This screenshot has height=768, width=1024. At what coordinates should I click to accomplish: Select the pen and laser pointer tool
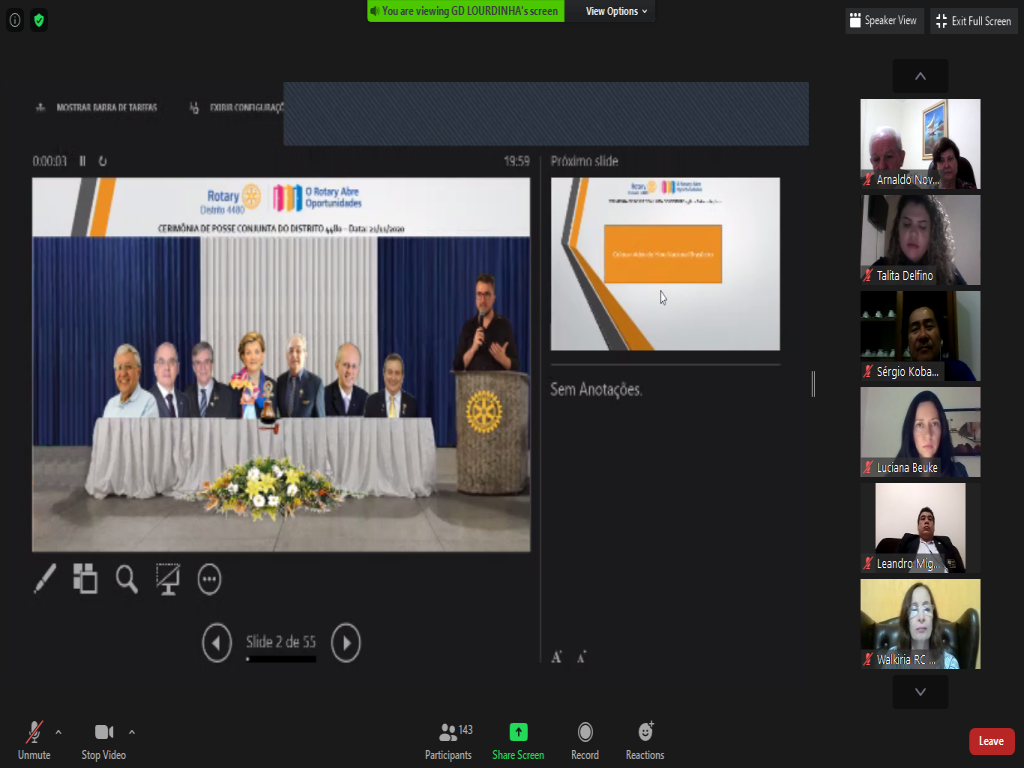(x=45, y=579)
